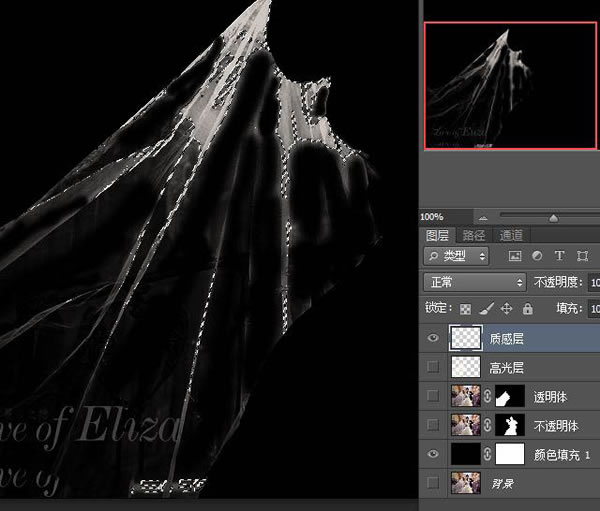Screen dimensions: 600x511
Task: Toggle mask link on 颜色填充 1 layer
Action: coord(488,454)
